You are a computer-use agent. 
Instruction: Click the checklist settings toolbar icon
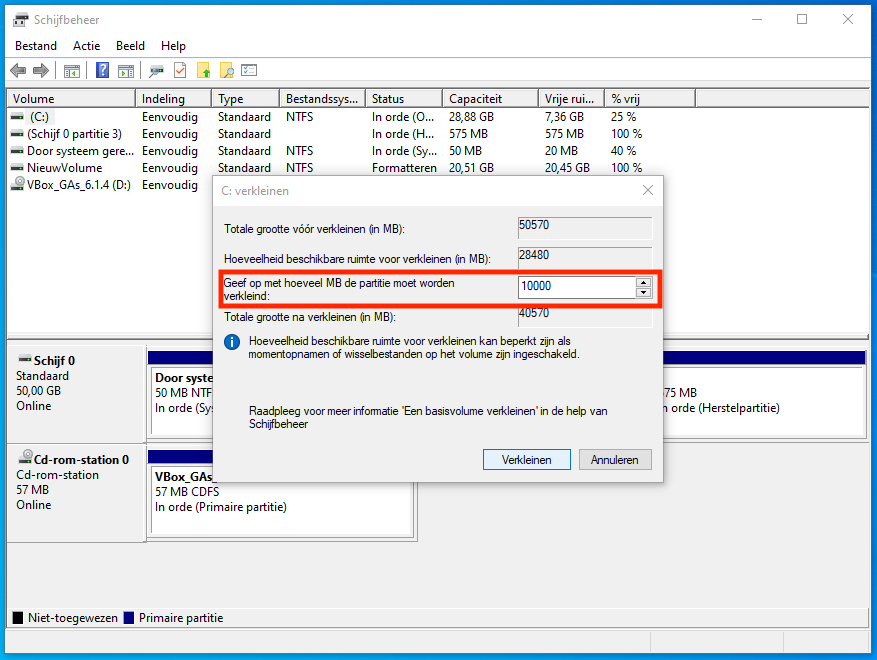(250, 71)
